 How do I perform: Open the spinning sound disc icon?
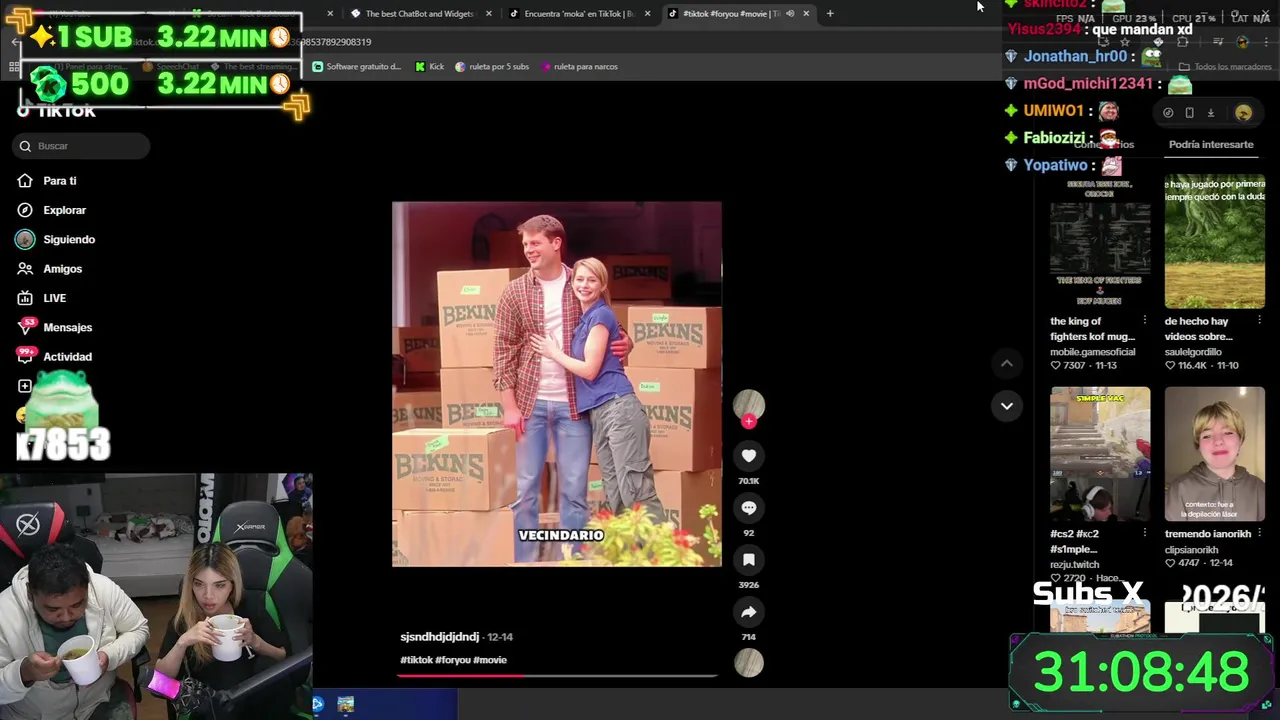(x=749, y=663)
